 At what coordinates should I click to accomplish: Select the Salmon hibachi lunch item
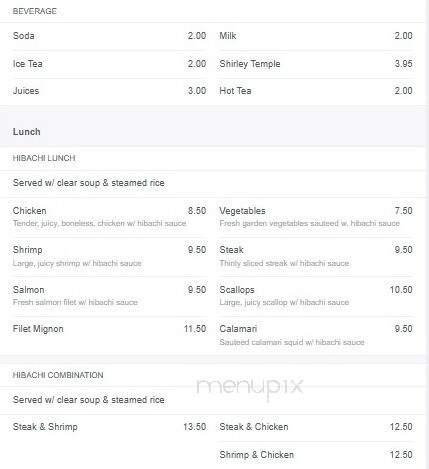(x=109, y=296)
